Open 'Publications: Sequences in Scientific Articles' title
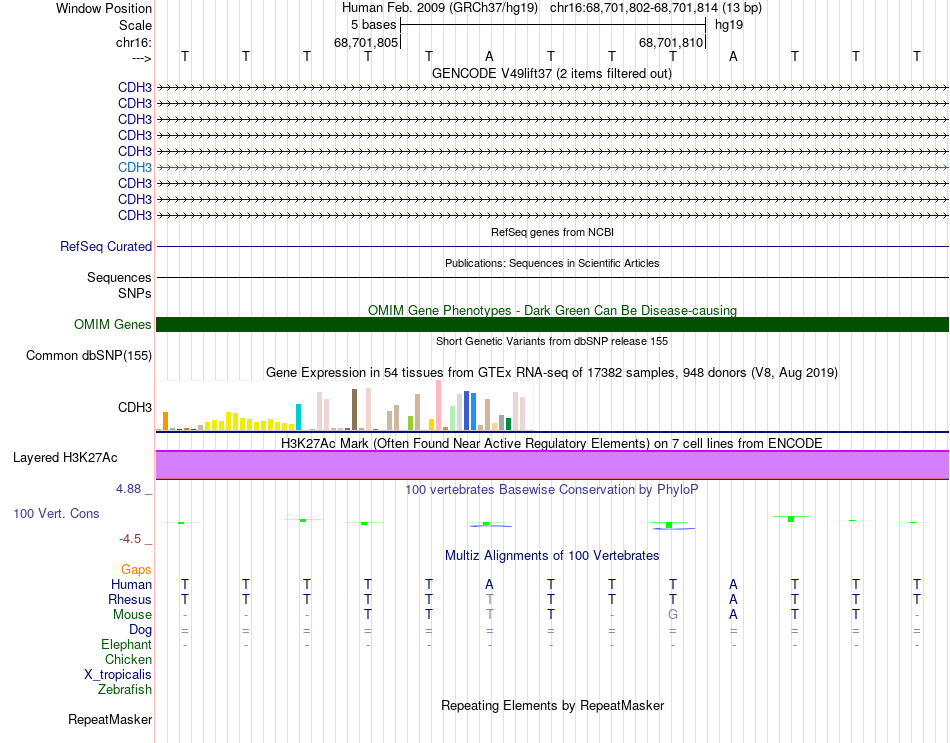Viewport: 950px width, 743px height. click(552, 263)
